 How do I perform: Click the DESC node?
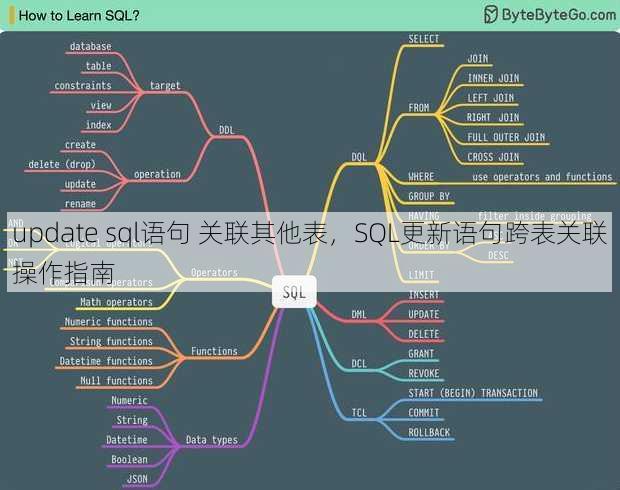coord(498,255)
